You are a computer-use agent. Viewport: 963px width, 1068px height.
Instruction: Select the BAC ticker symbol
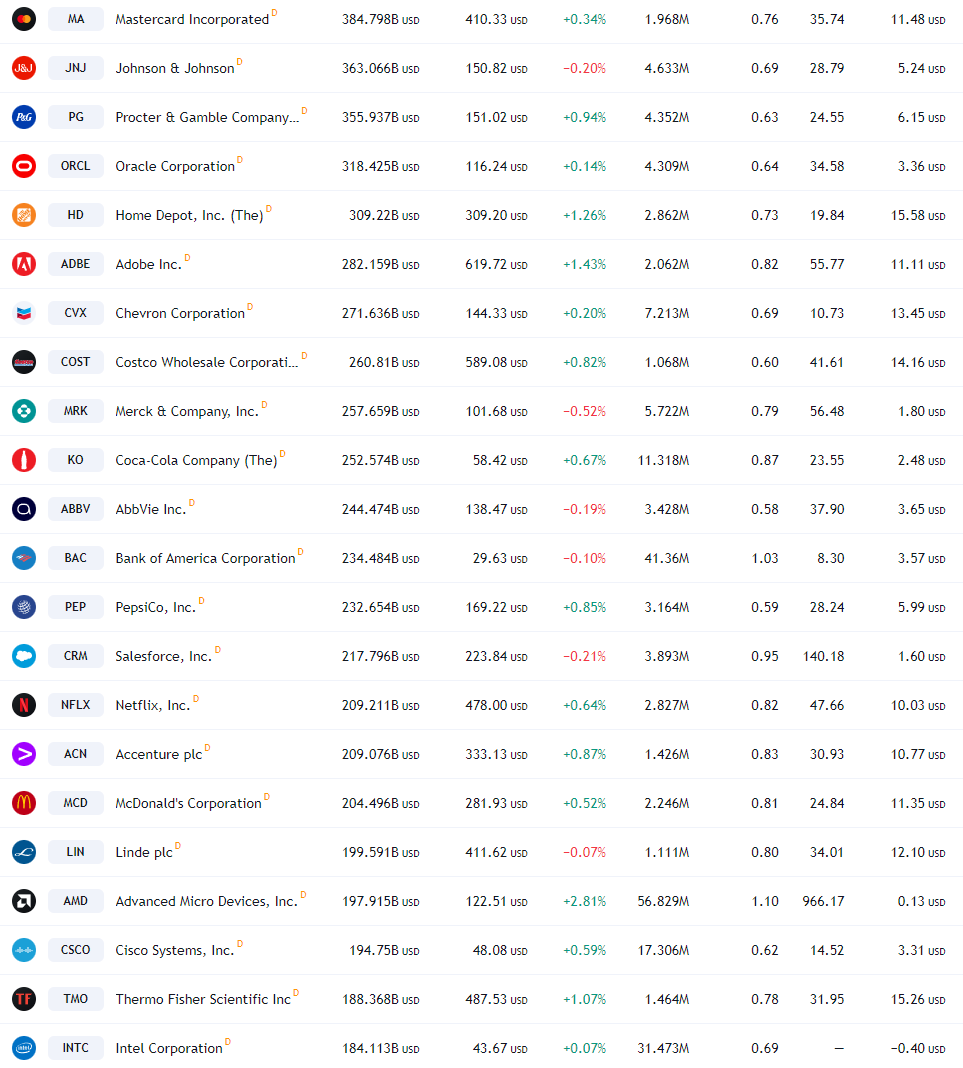[76, 559]
